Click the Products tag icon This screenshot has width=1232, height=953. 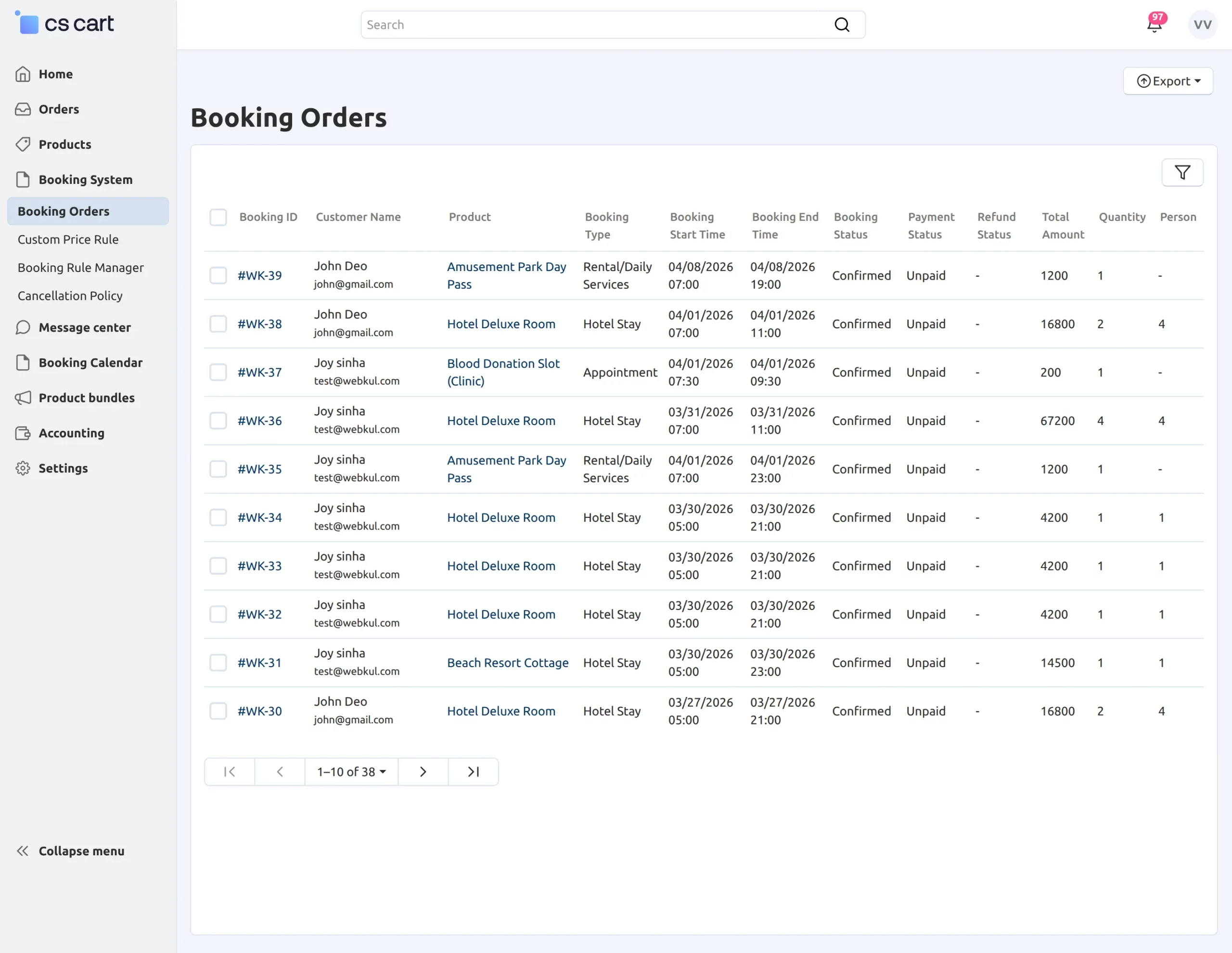tap(23, 144)
